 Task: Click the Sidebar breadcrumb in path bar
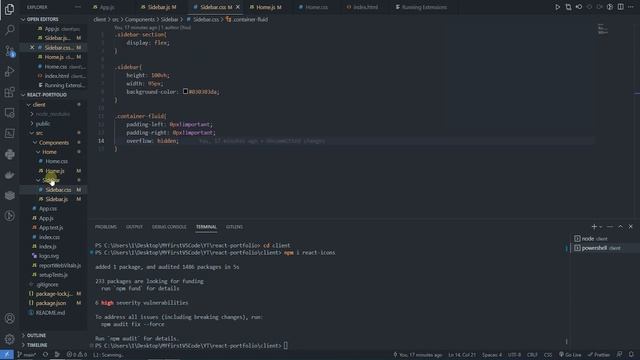point(169,19)
